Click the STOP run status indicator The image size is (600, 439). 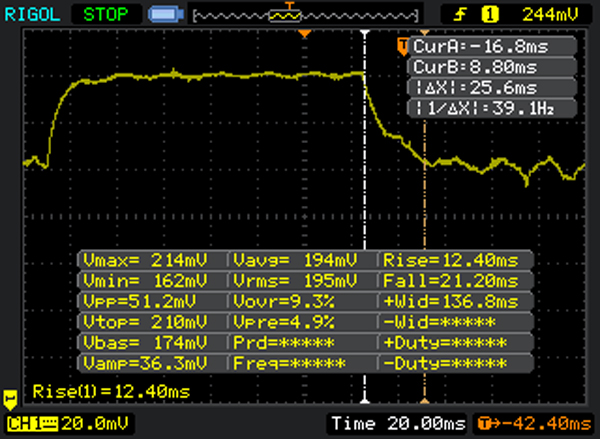click(x=106, y=15)
